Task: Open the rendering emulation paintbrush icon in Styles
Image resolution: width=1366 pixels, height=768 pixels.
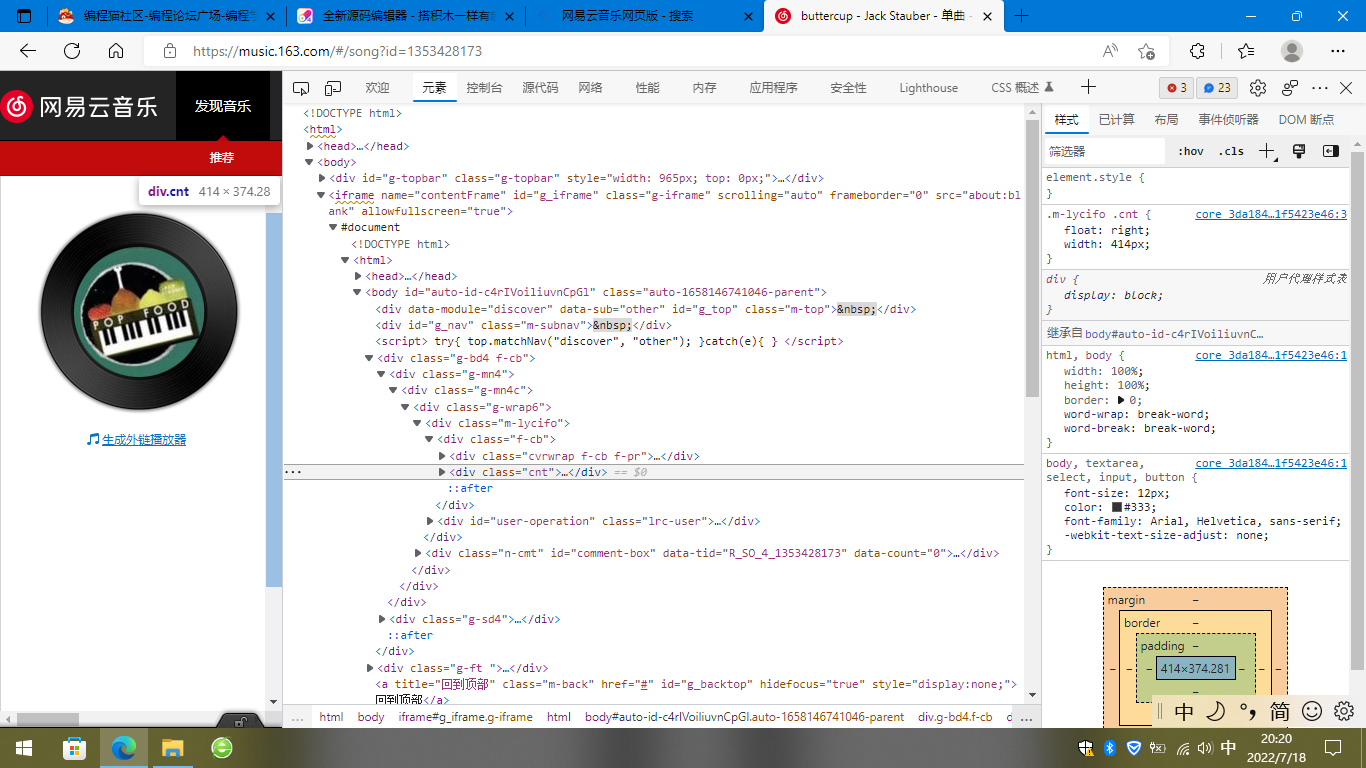Action: tap(1299, 151)
